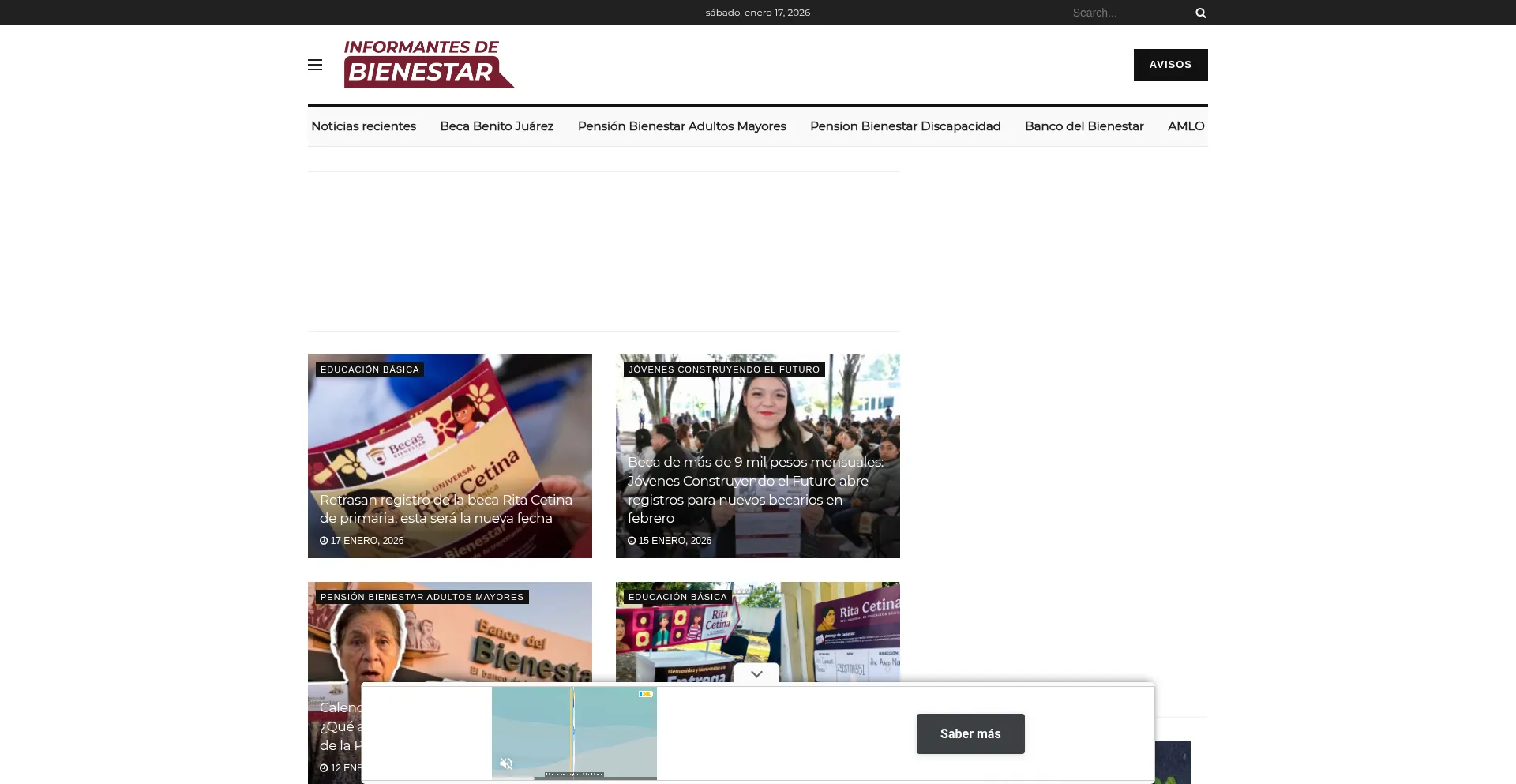Expand content using the circular down chevron
This screenshot has height=784, width=1516.
(757, 673)
